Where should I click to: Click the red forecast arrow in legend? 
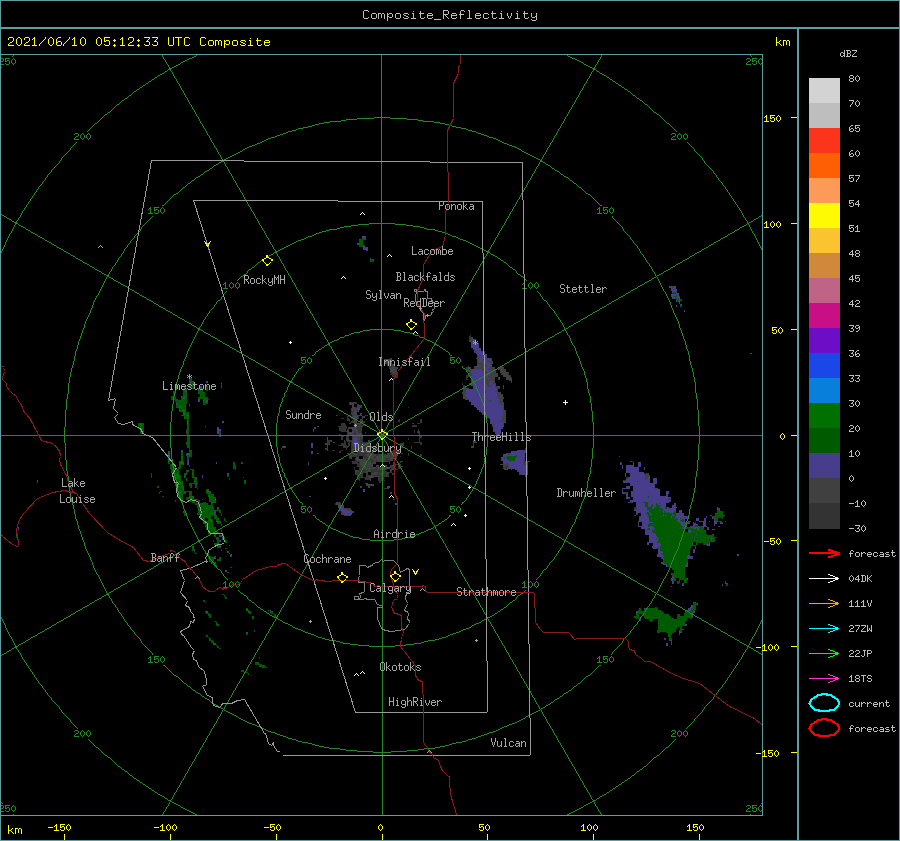tap(824, 553)
